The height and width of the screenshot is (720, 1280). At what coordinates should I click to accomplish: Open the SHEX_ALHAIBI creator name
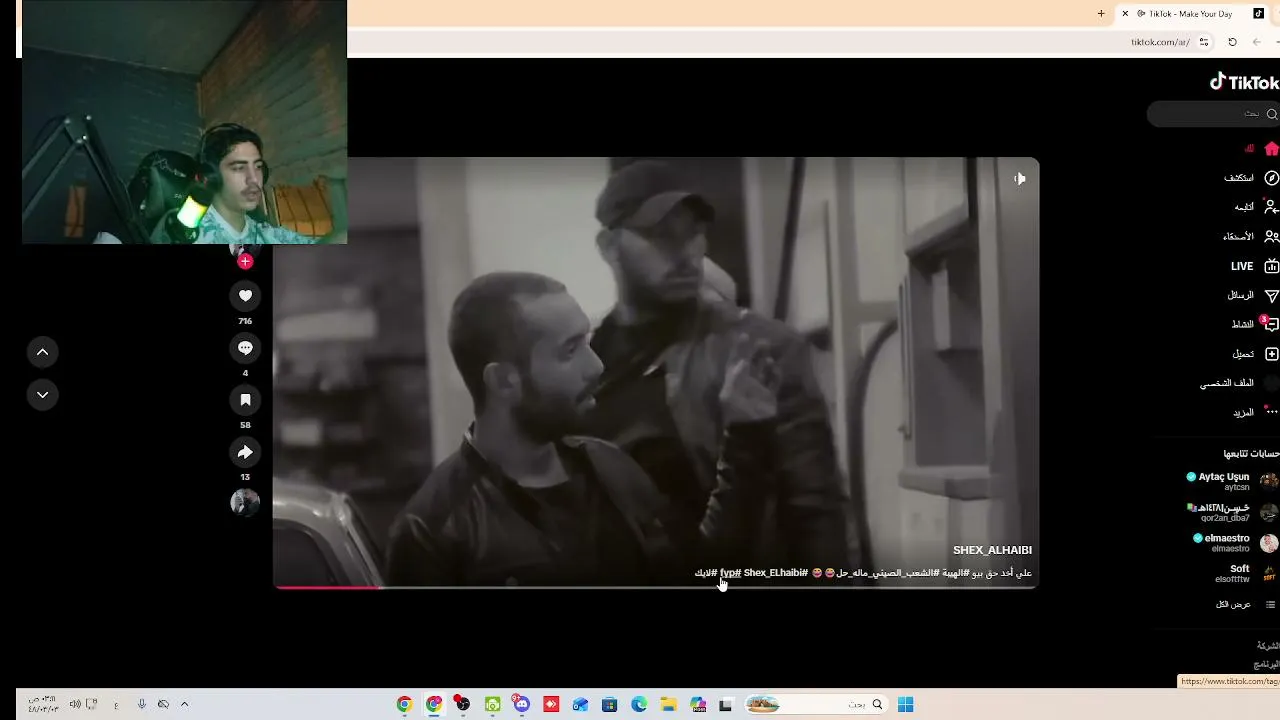(992, 550)
